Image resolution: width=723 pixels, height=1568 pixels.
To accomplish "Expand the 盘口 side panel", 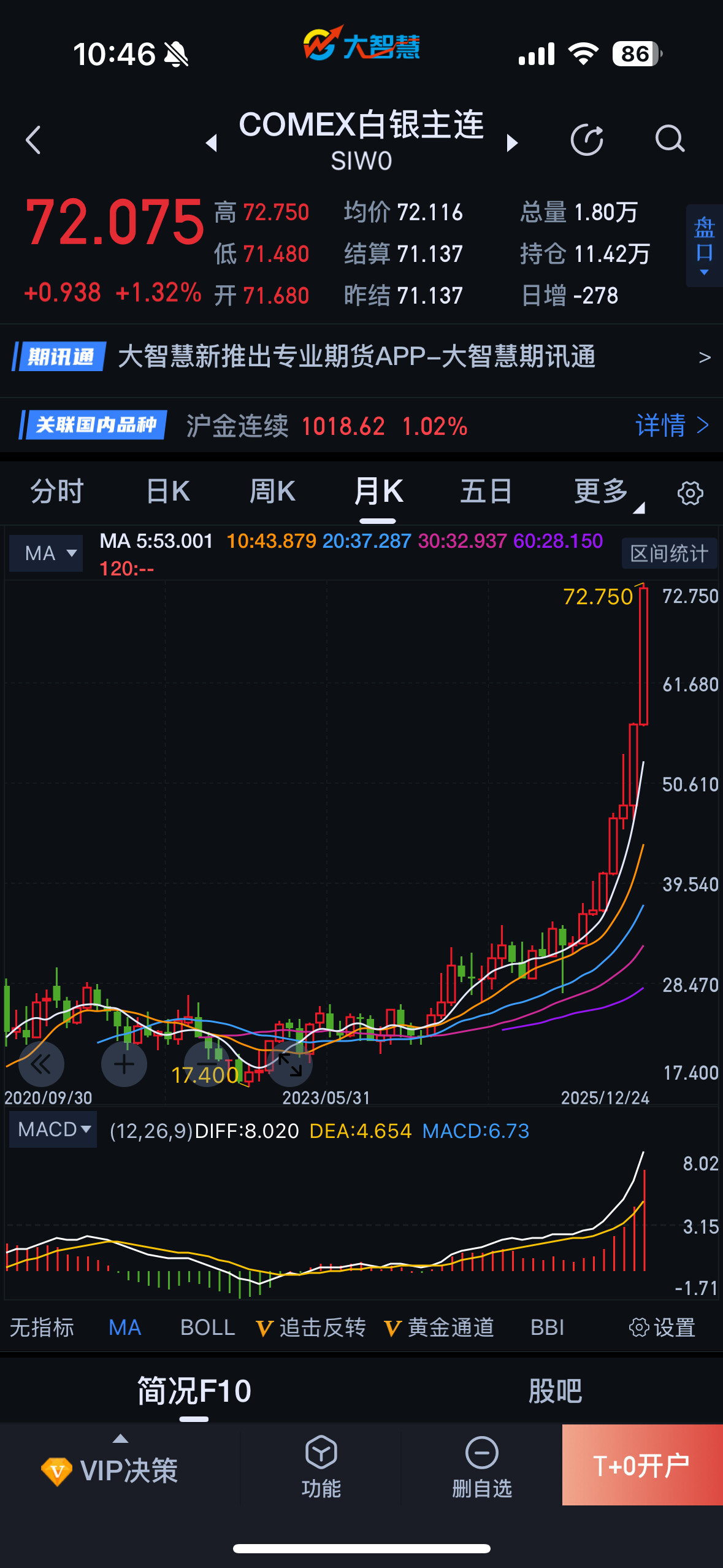I will (x=704, y=245).
